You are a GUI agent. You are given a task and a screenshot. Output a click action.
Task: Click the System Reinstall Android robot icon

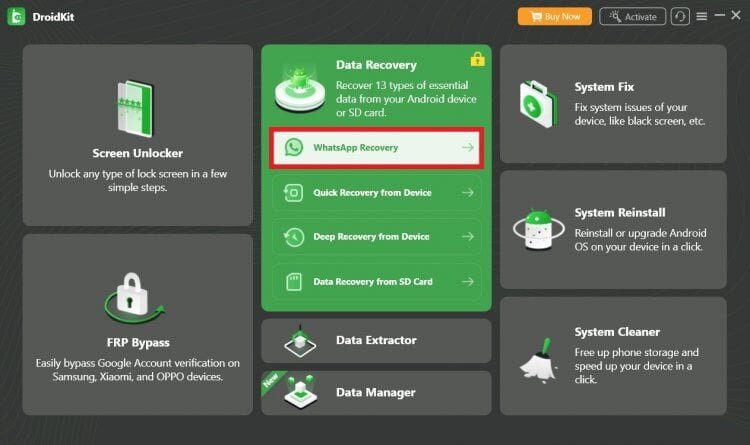tap(539, 230)
